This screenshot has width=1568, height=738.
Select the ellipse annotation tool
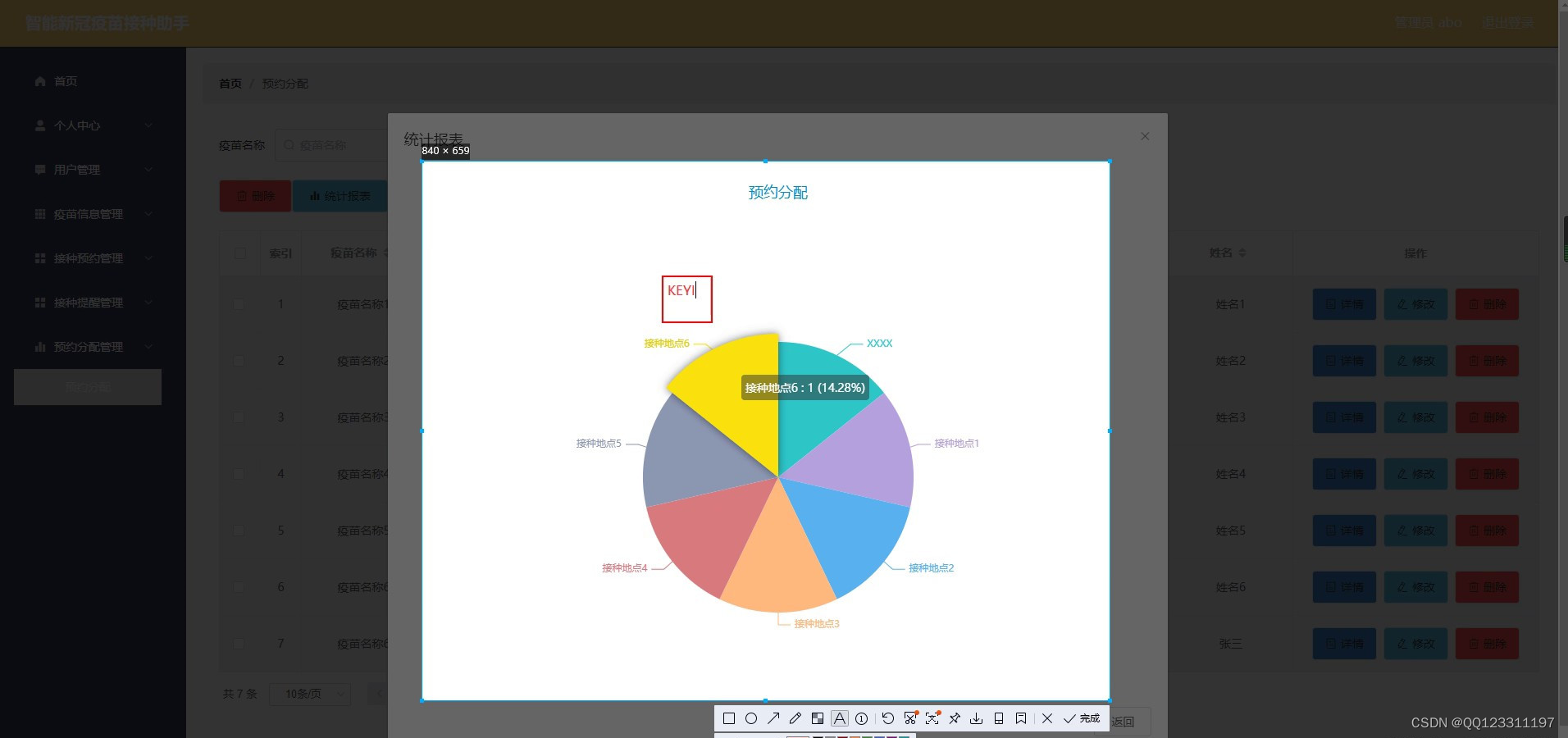click(750, 718)
